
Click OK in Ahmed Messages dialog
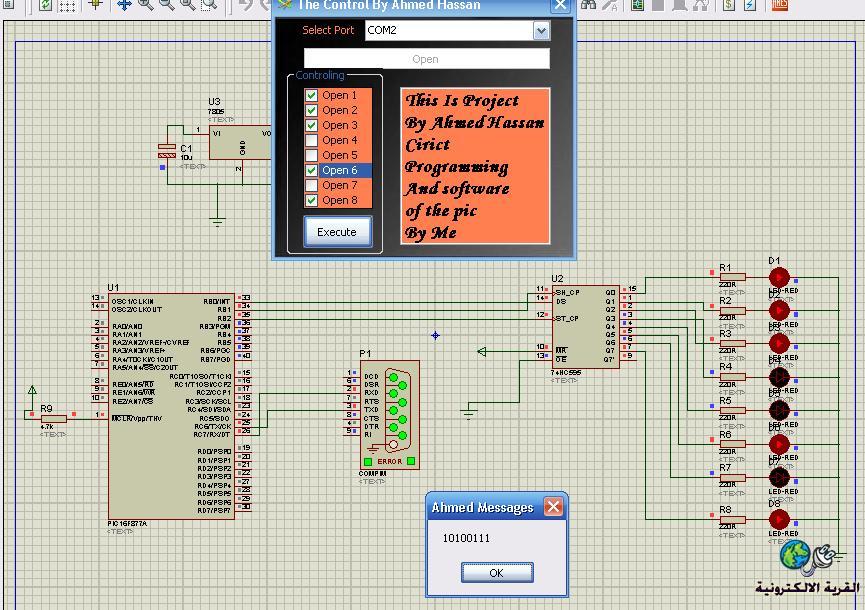pyautogui.click(x=496, y=573)
